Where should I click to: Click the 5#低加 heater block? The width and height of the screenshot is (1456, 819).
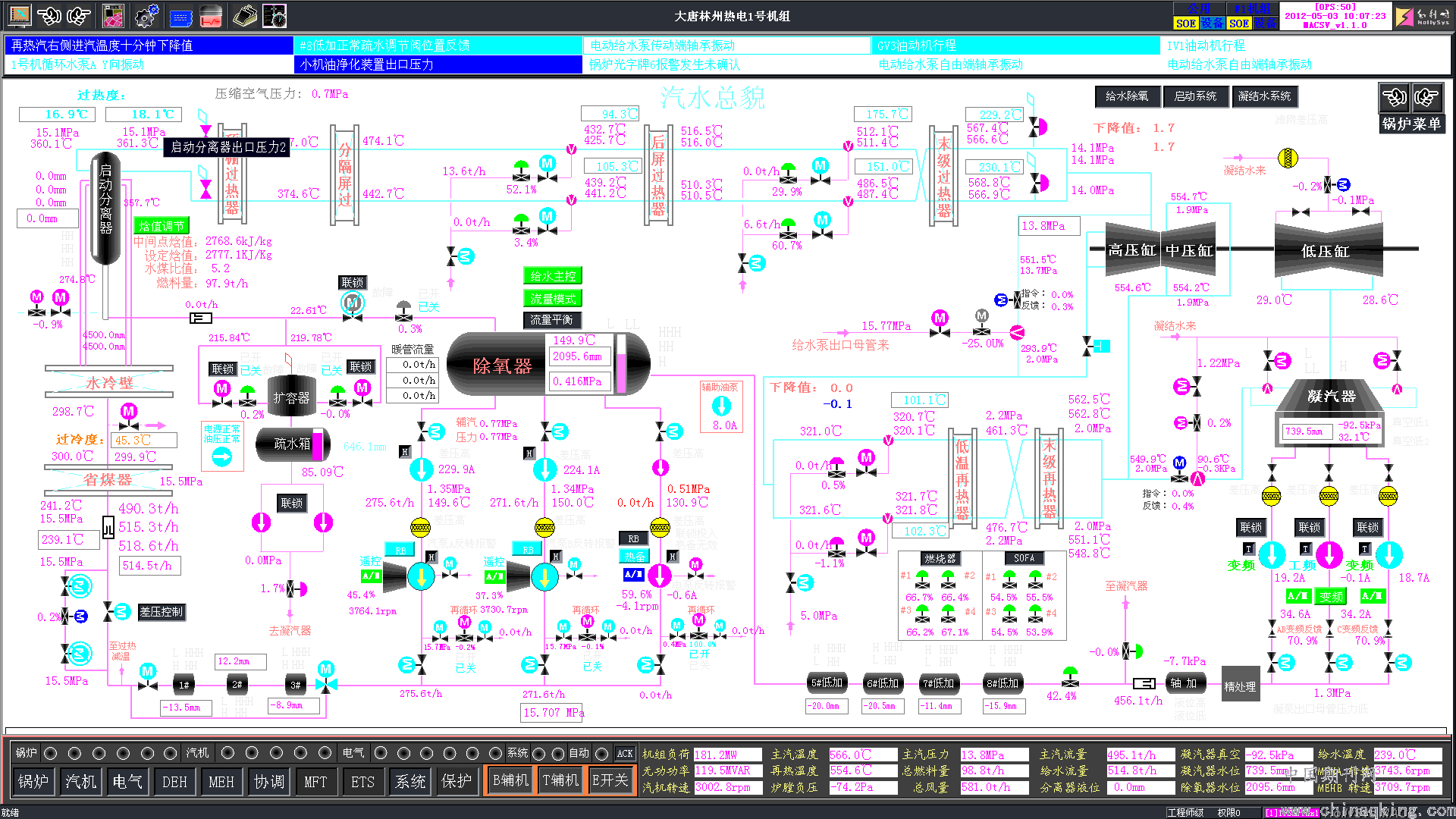point(827,682)
